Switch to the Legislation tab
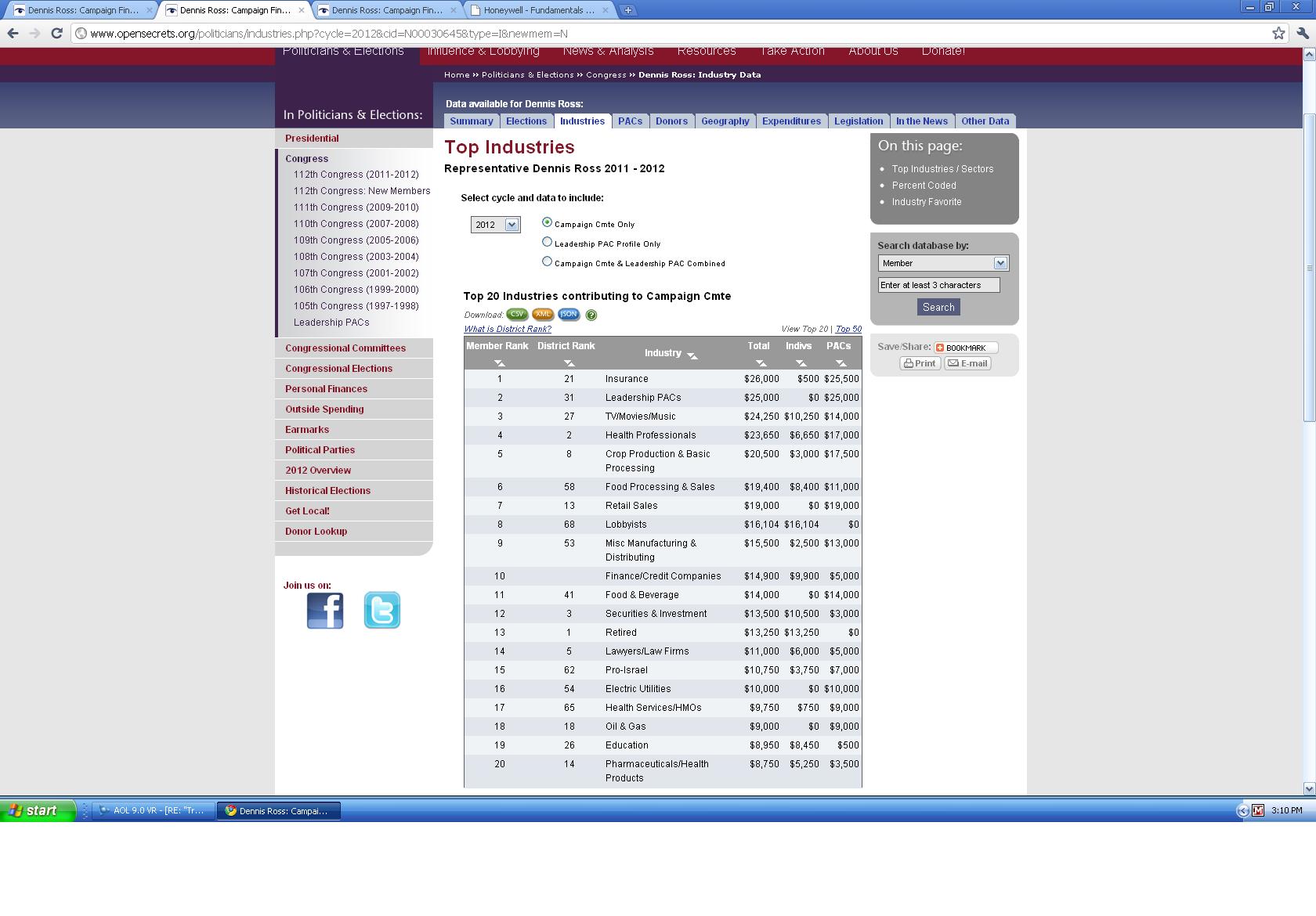This screenshot has width=1316, height=916. (x=858, y=121)
